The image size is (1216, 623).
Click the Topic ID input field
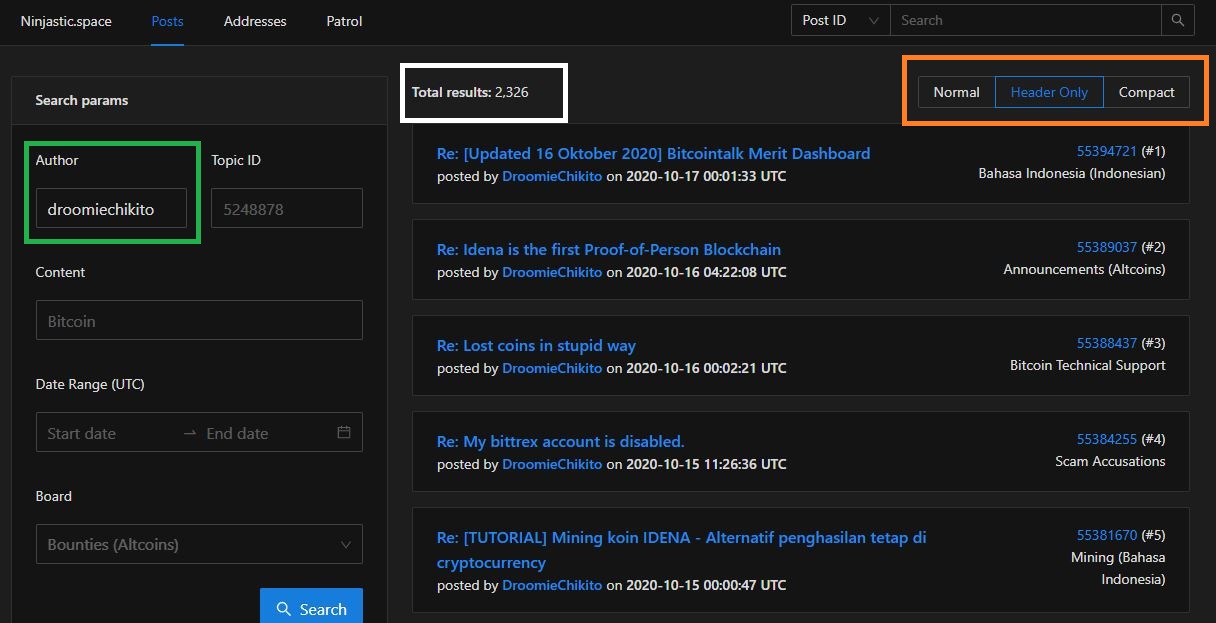click(286, 209)
